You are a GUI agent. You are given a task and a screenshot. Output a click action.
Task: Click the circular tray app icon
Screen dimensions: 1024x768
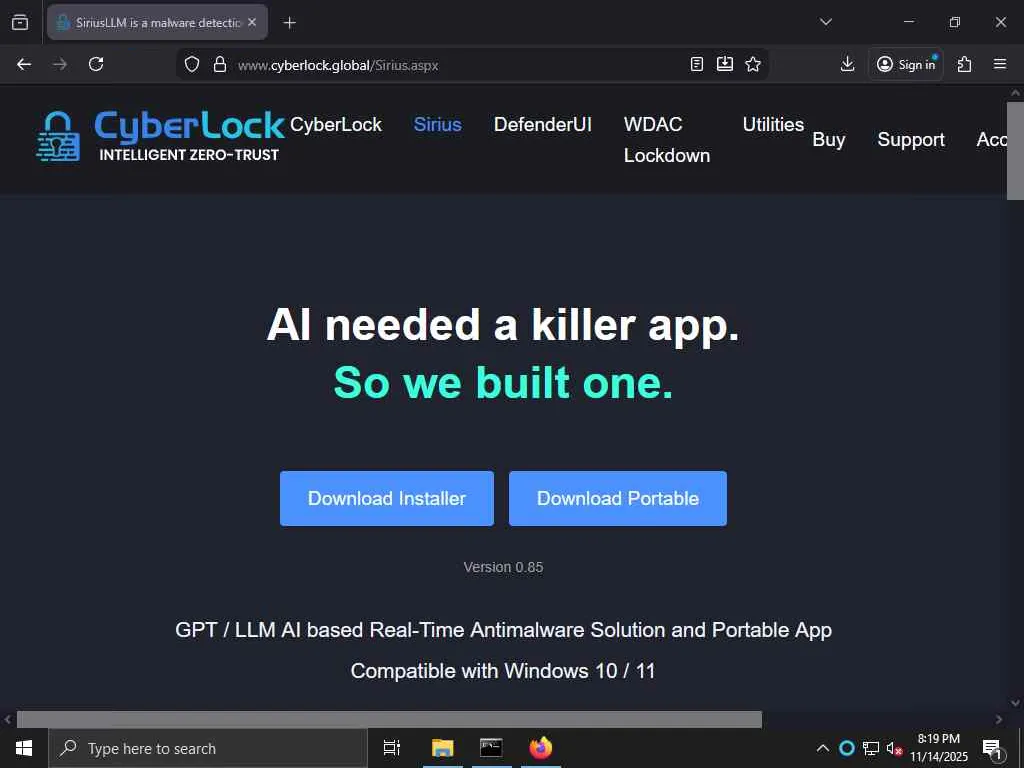point(847,748)
